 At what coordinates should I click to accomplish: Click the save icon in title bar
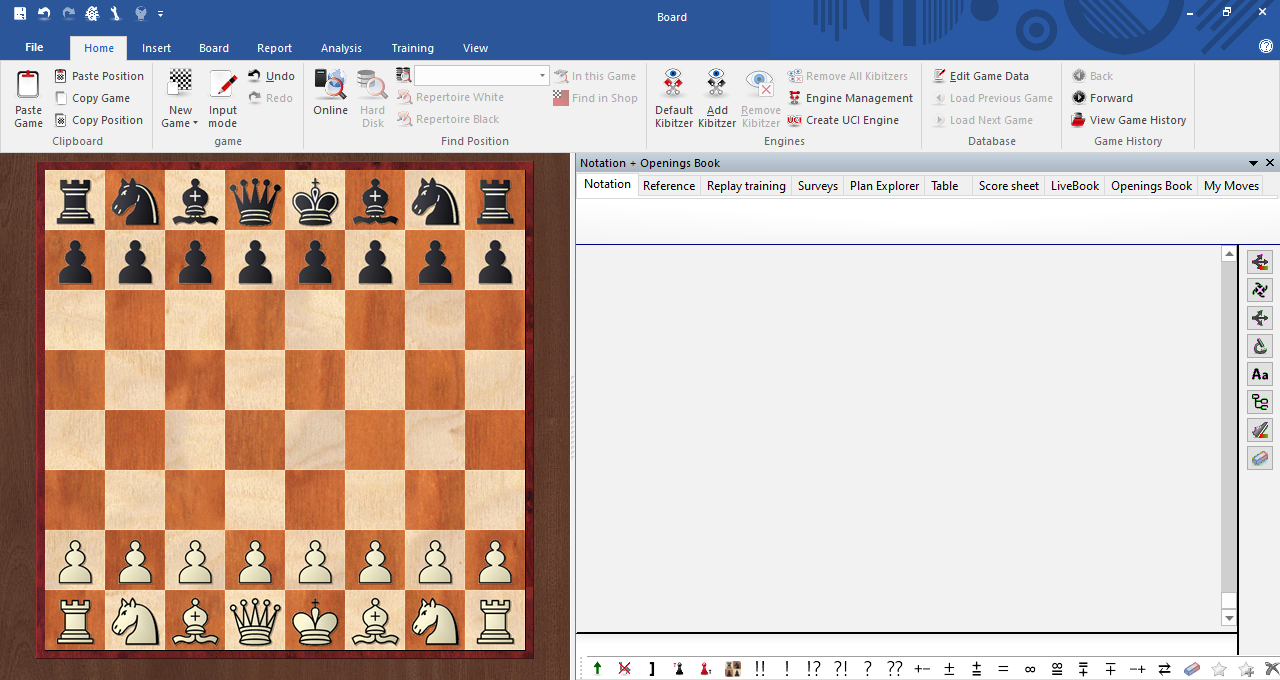point(20,14)
